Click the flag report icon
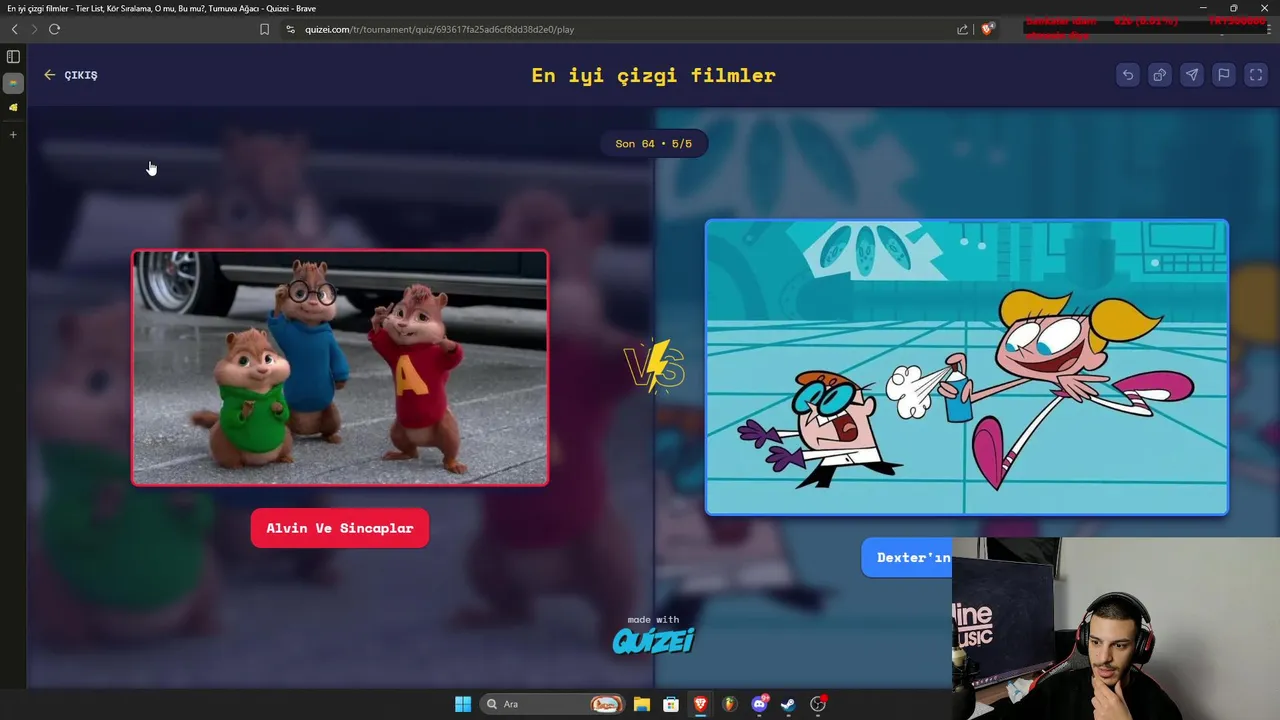The width and height of the screenshot is (1280, 720). click(1224, 75)
